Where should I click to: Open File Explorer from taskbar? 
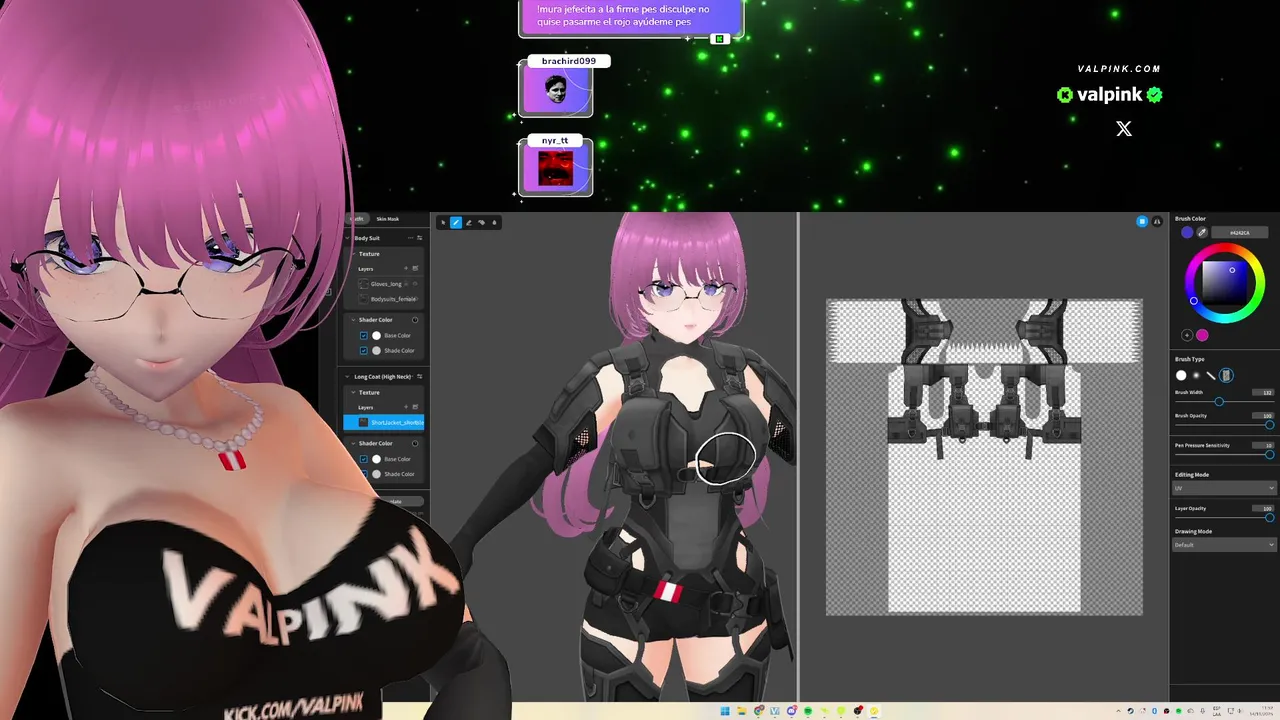click(742, 711)
